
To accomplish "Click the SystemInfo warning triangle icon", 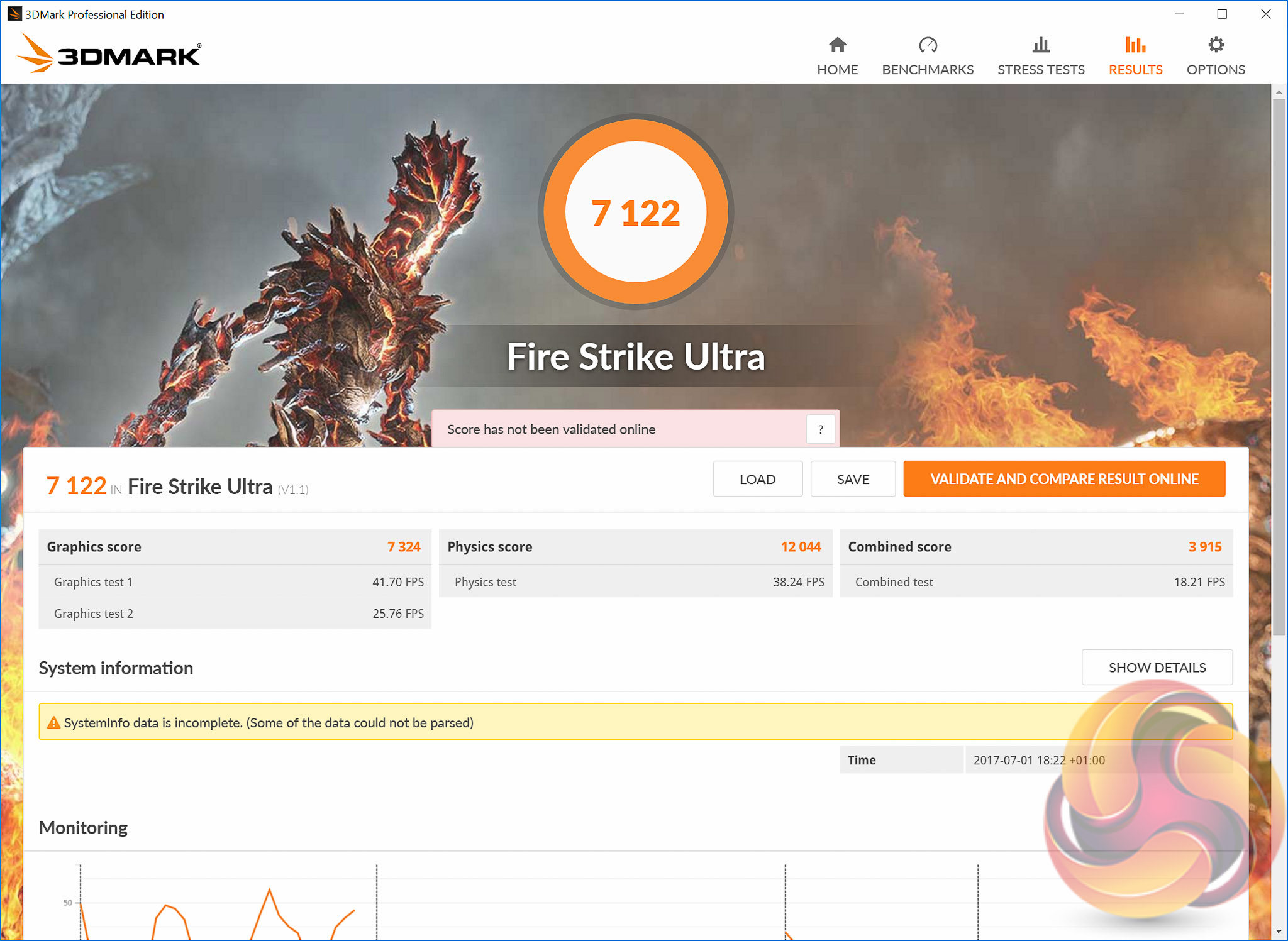I will (x=53, y=723).
